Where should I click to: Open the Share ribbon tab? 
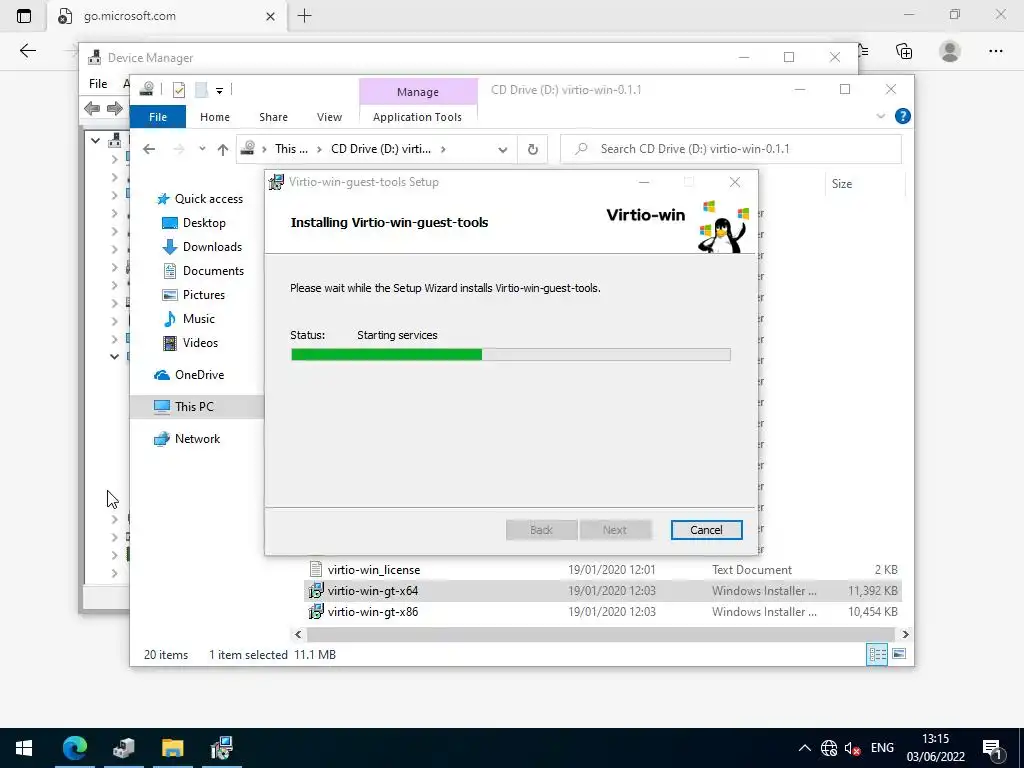[273, 117]
